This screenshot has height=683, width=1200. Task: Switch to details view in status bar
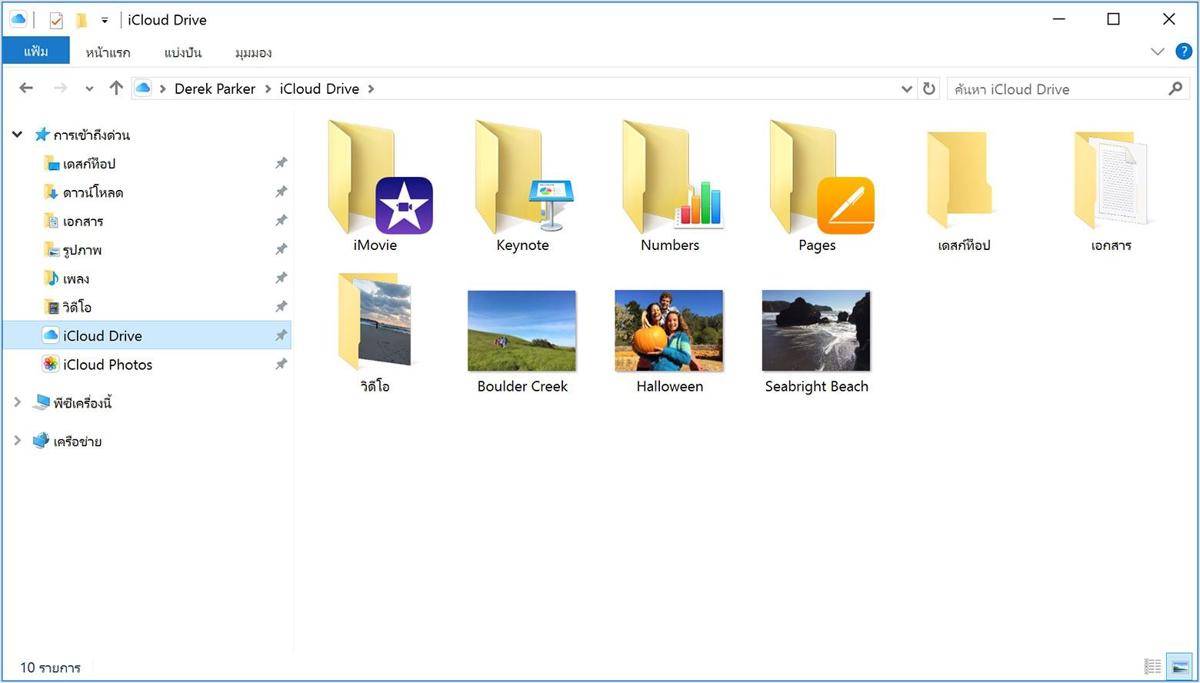tap(1153, 667)
